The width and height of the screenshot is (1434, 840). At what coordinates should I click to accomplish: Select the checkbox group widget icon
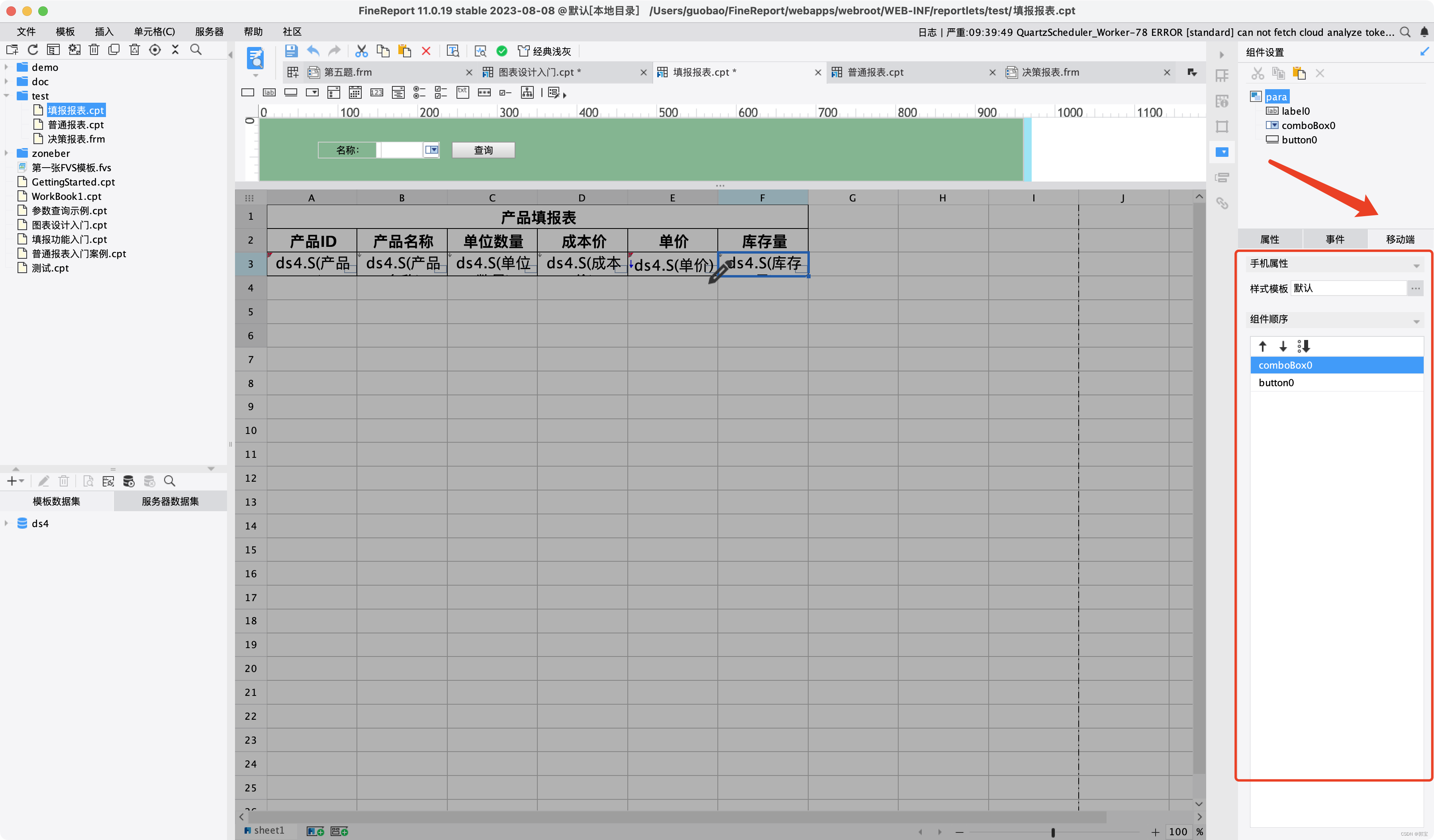(441, 93)
